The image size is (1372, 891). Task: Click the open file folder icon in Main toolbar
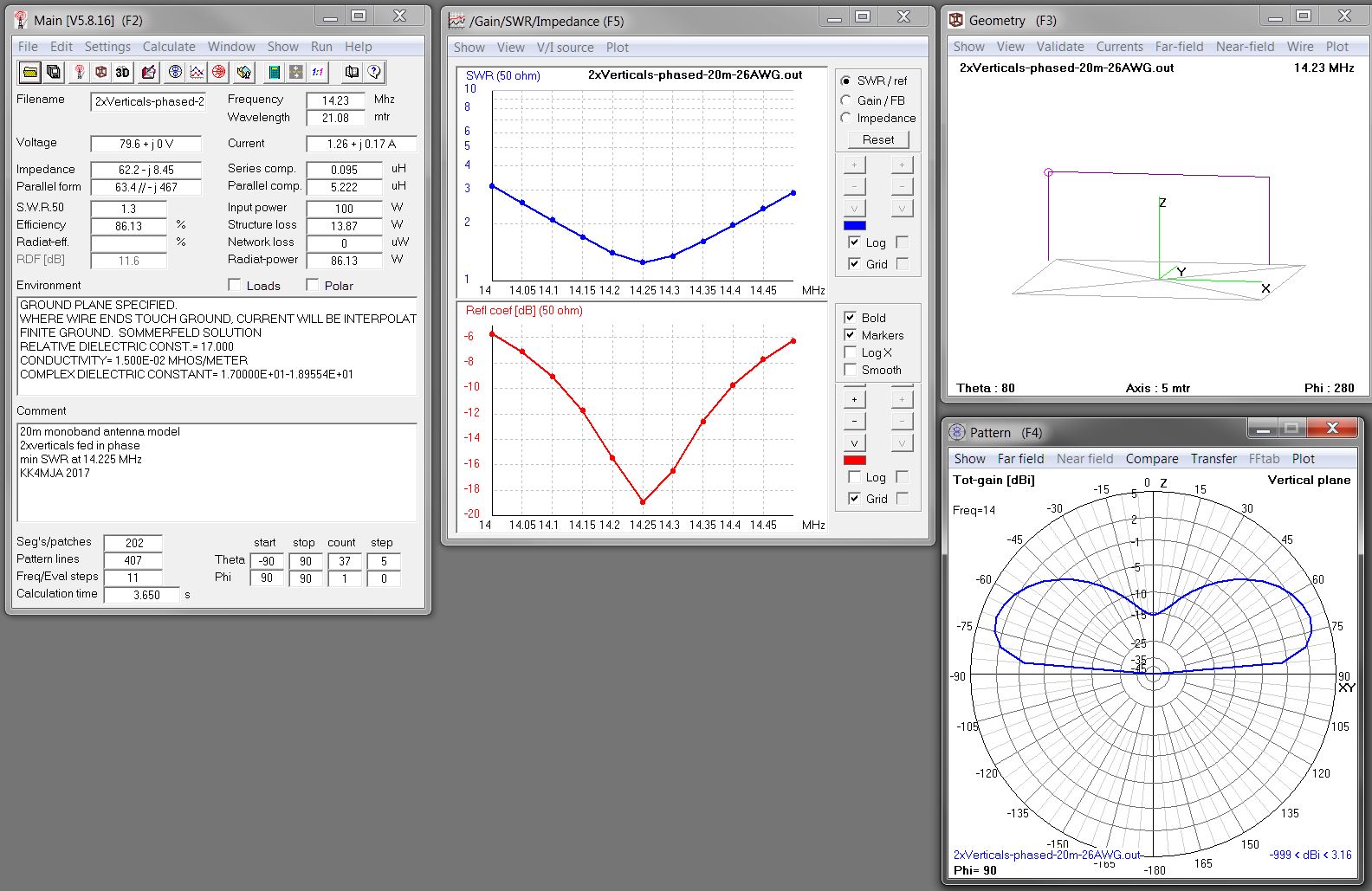[x=29, y=72]
